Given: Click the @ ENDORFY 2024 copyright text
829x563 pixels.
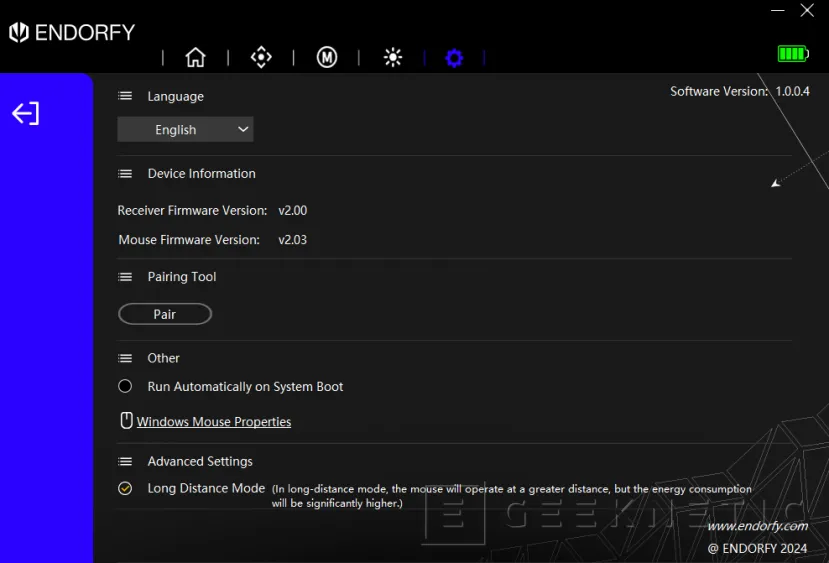Looking at the screenshot, I should coord(758,548).
